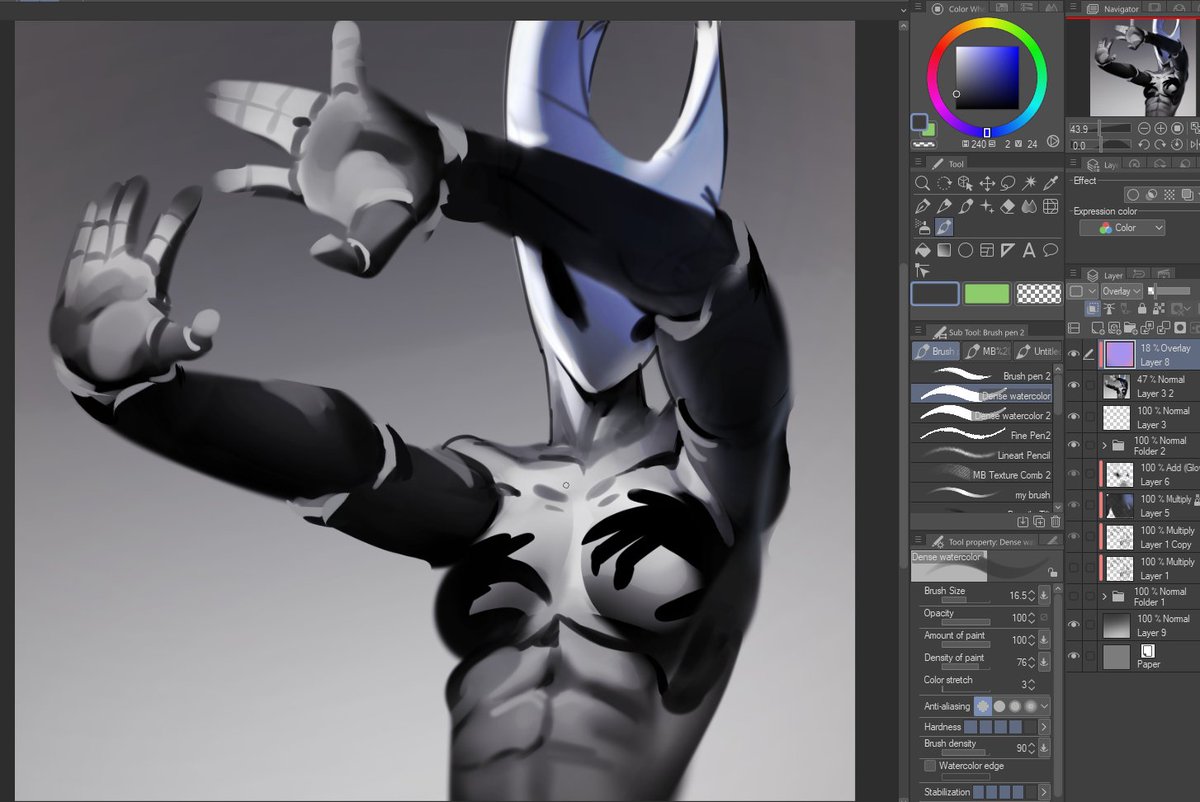The height and width of the screenshot is (802, 1200).
Task: Expand the Stabilization settings arrow
Action: pos(1045,792)
